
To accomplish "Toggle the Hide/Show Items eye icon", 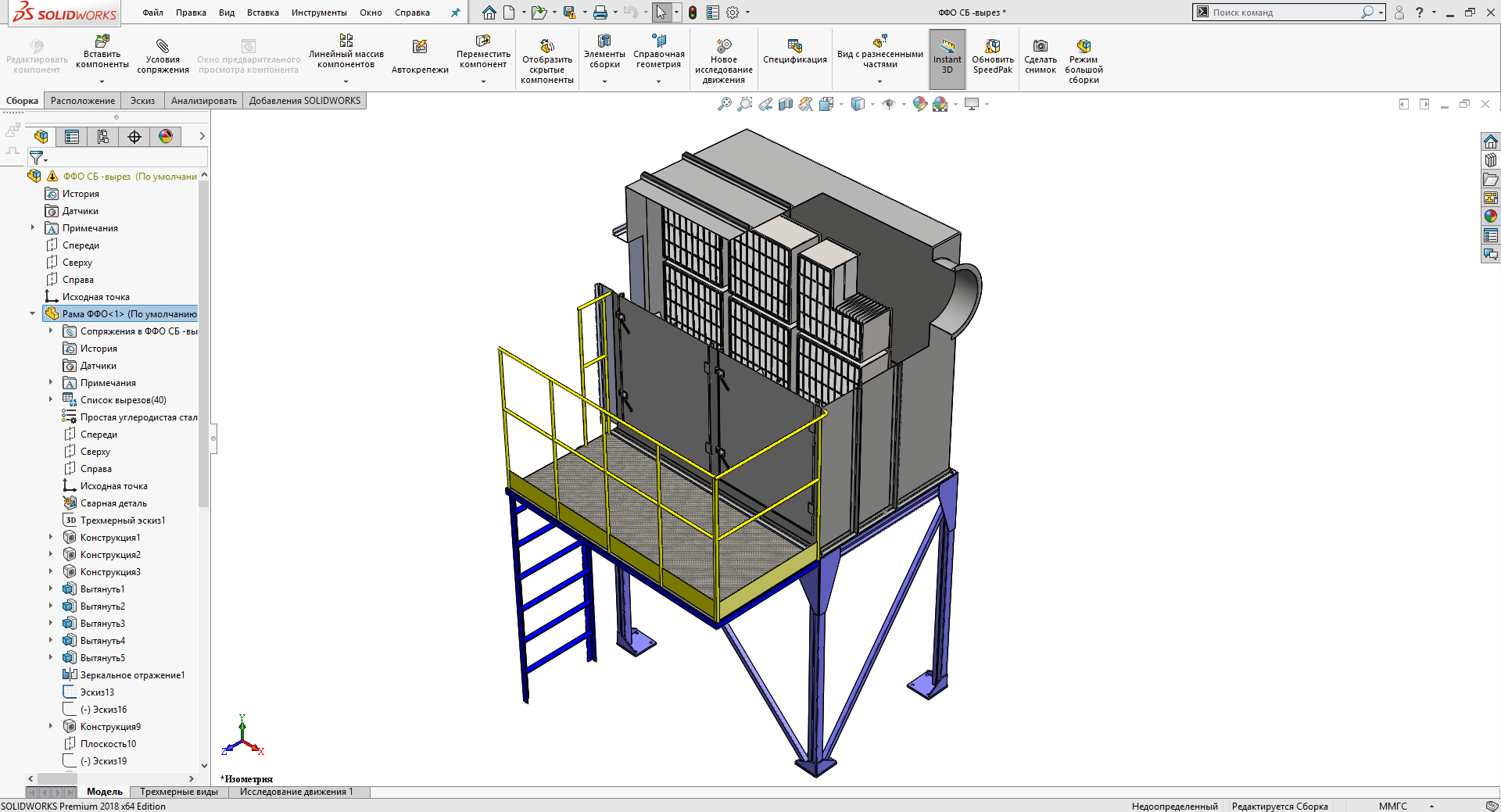I will tap(889, 104).
